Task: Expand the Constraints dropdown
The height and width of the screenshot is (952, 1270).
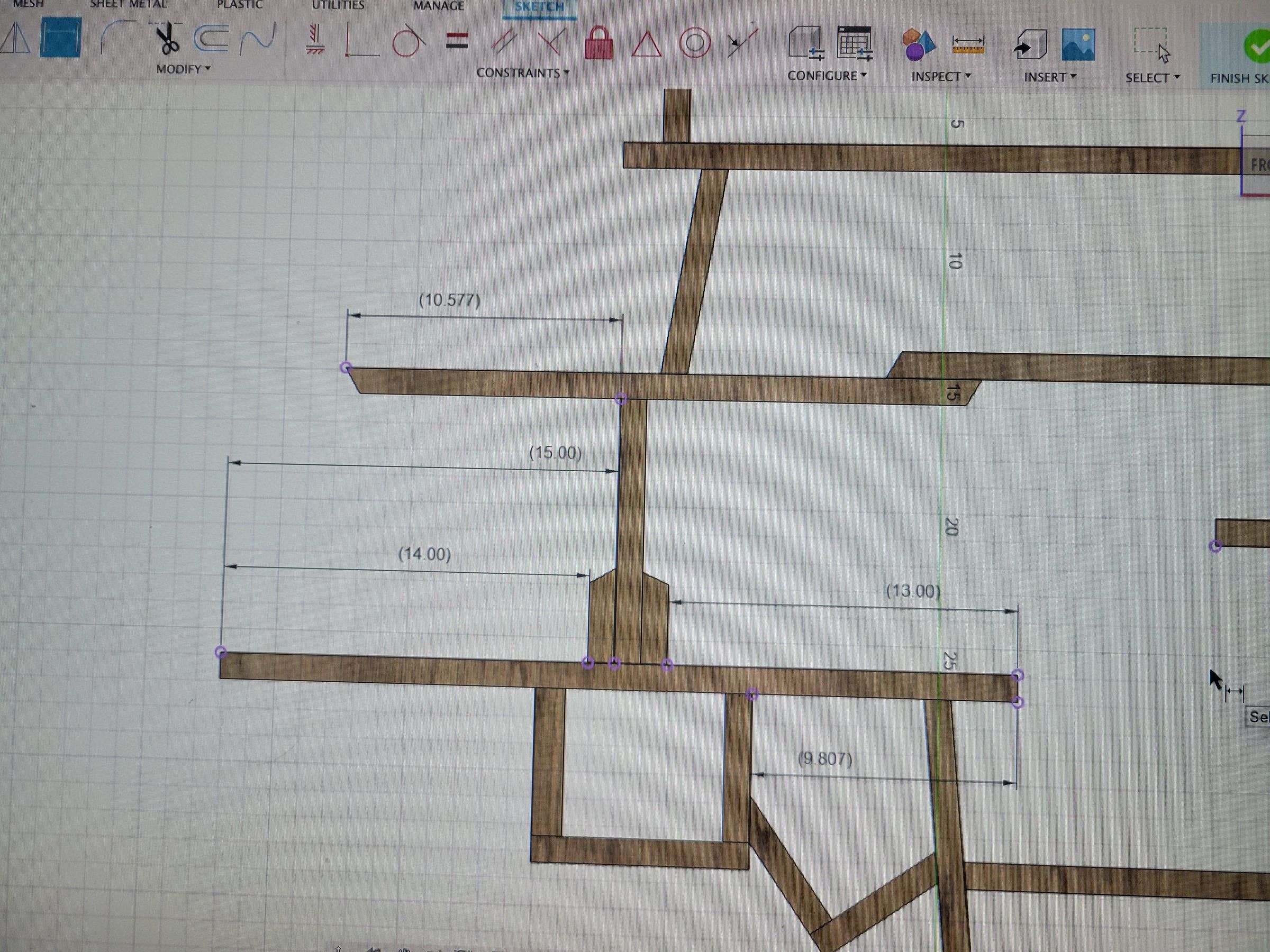Action: pyautogui.click(x=520, y=74)
